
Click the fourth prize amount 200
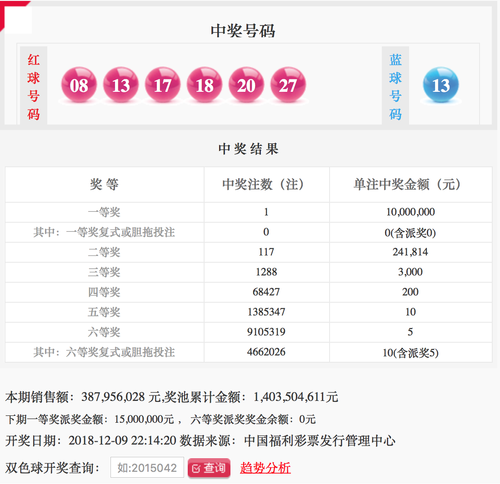pos(410,292)
